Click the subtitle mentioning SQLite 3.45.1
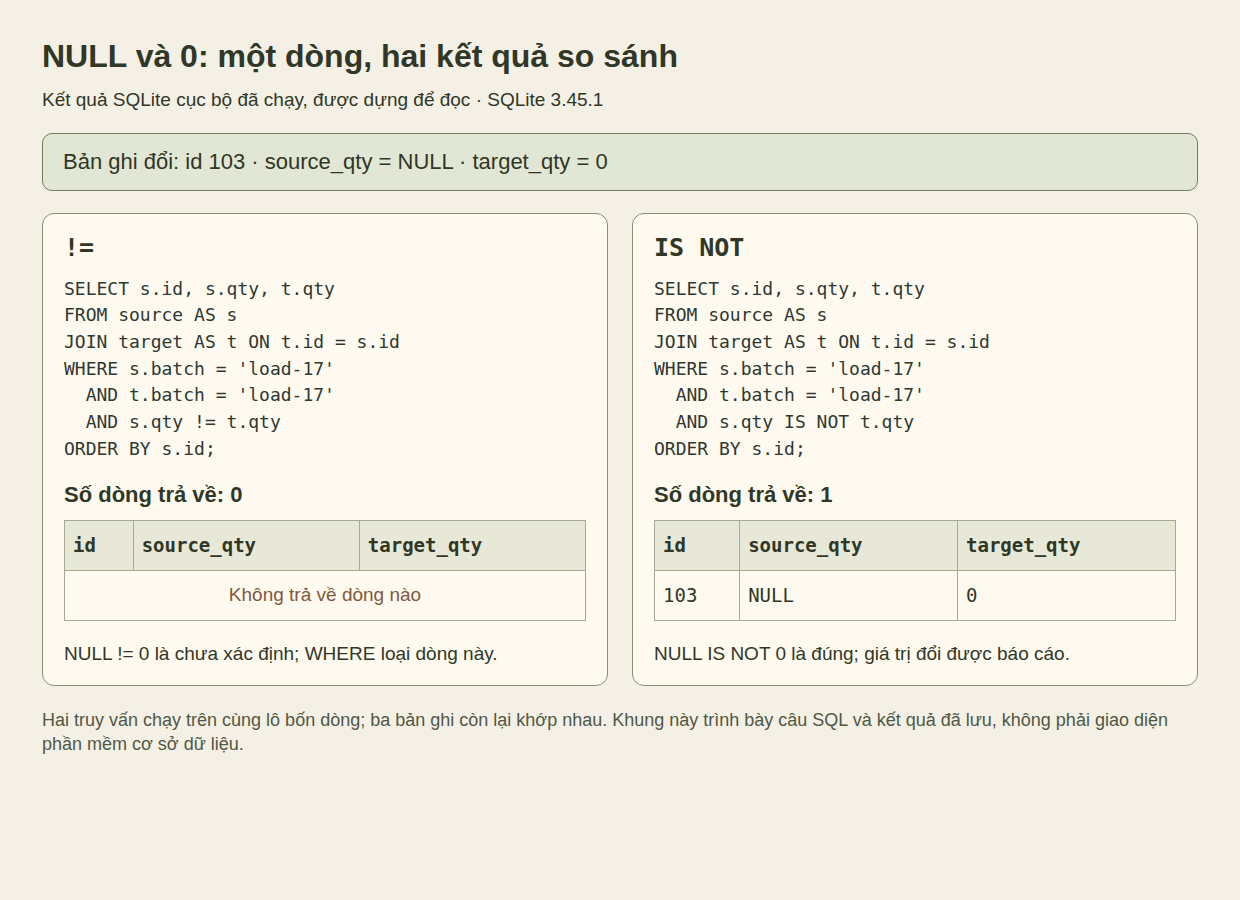 tap(322, 100)
